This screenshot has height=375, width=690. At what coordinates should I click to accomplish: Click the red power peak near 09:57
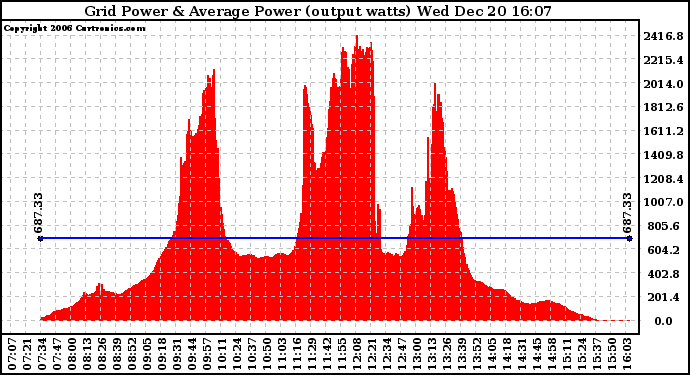(x=214, y=71)
